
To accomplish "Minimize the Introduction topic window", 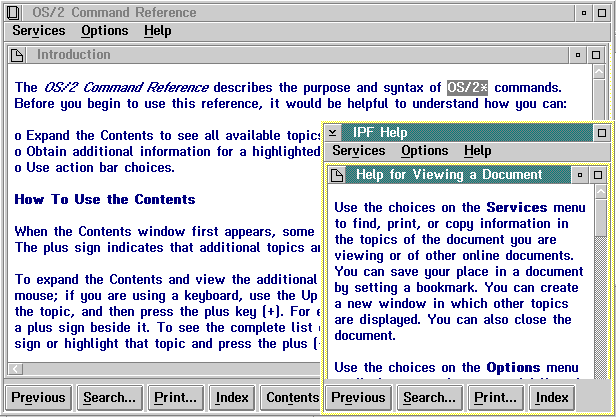I will point(578,55).
